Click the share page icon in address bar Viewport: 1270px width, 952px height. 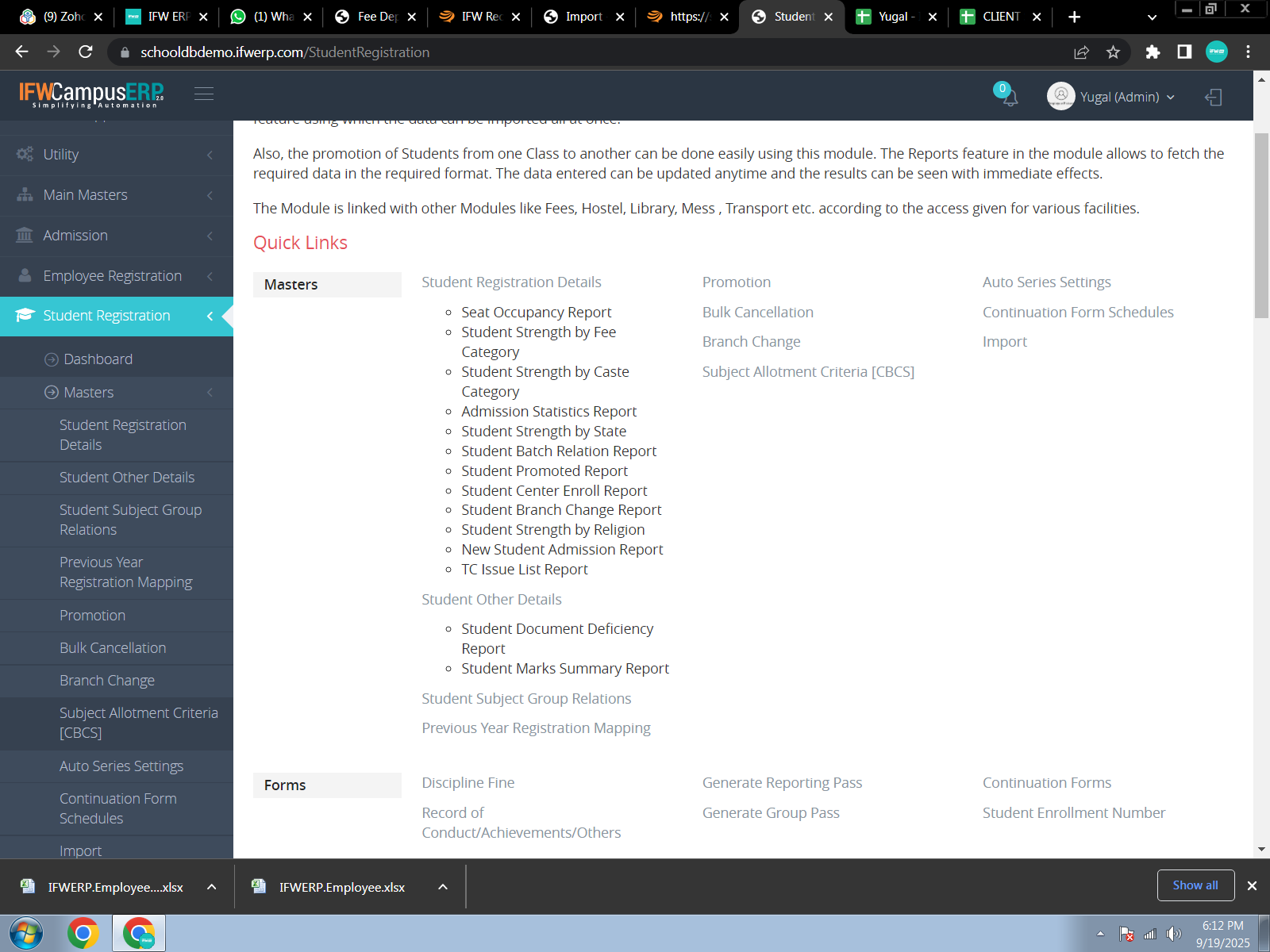pos(1081,52)
